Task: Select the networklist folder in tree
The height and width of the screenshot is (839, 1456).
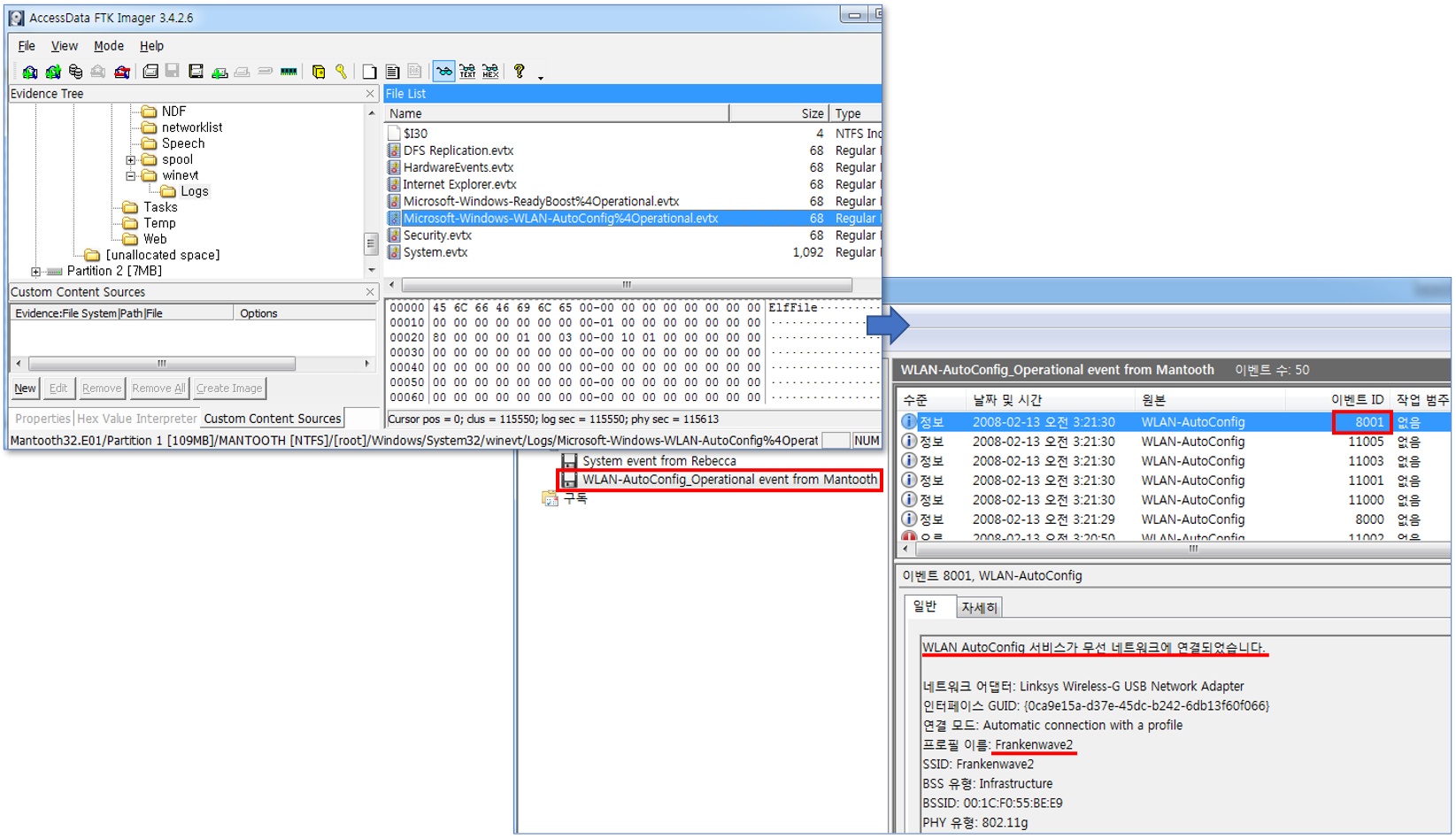Action: pyautogui.click(x=192, y=127)
